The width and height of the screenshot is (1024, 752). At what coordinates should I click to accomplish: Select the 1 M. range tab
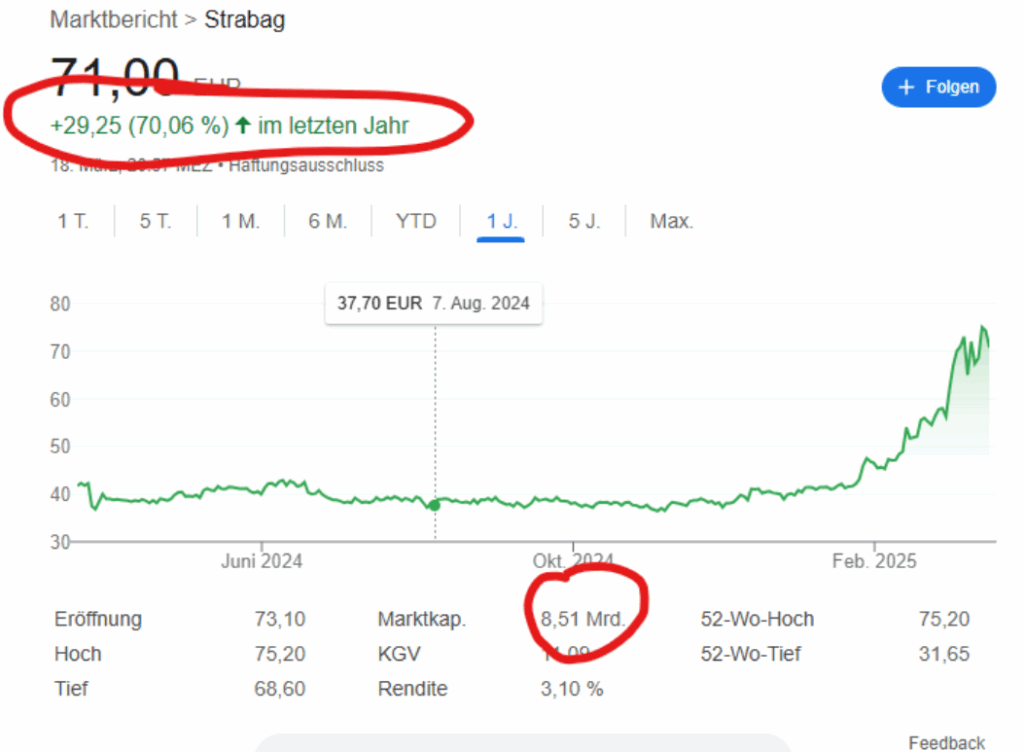click(240, 221)
